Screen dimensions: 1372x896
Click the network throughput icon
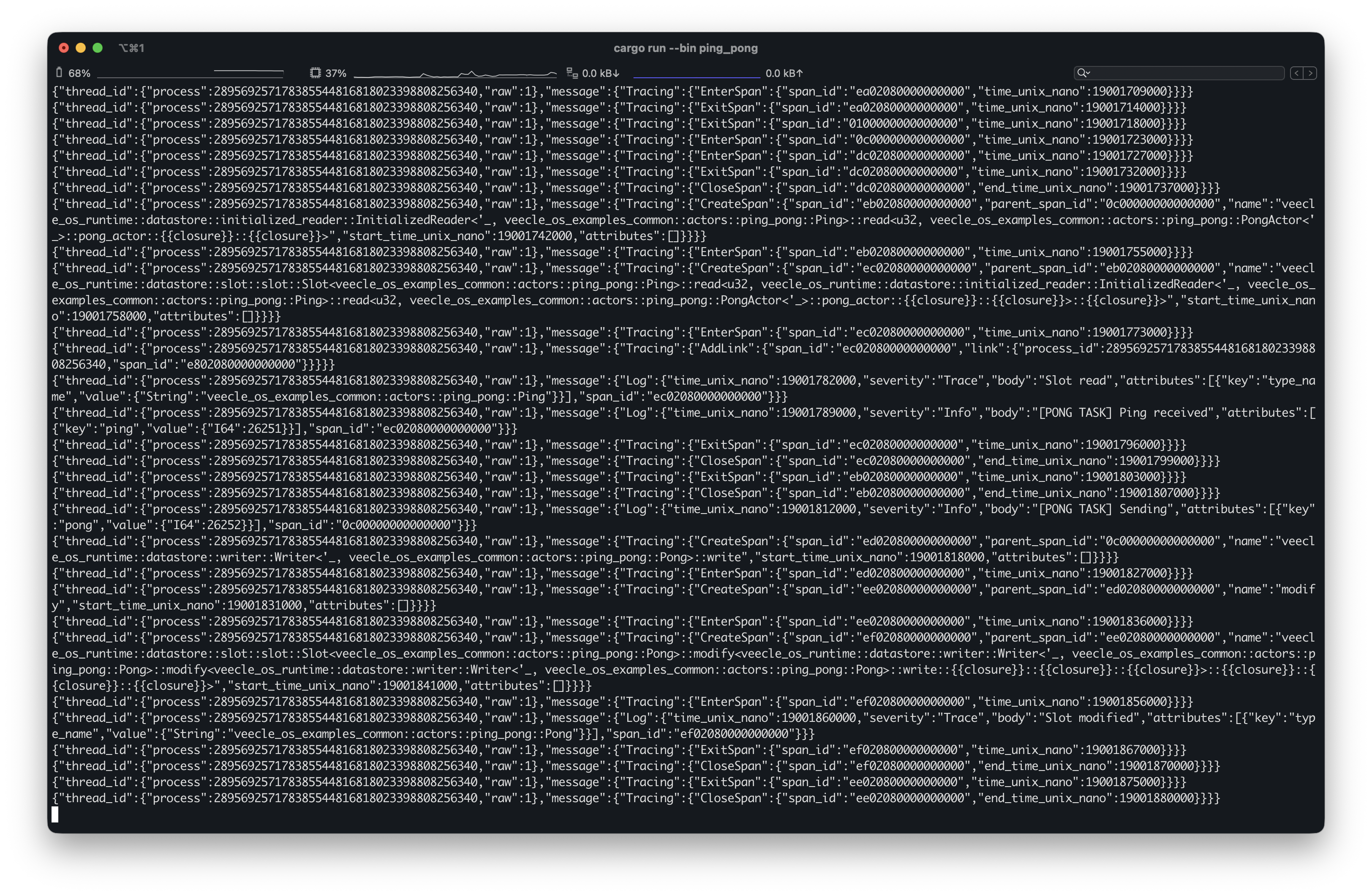coord(572,73)
